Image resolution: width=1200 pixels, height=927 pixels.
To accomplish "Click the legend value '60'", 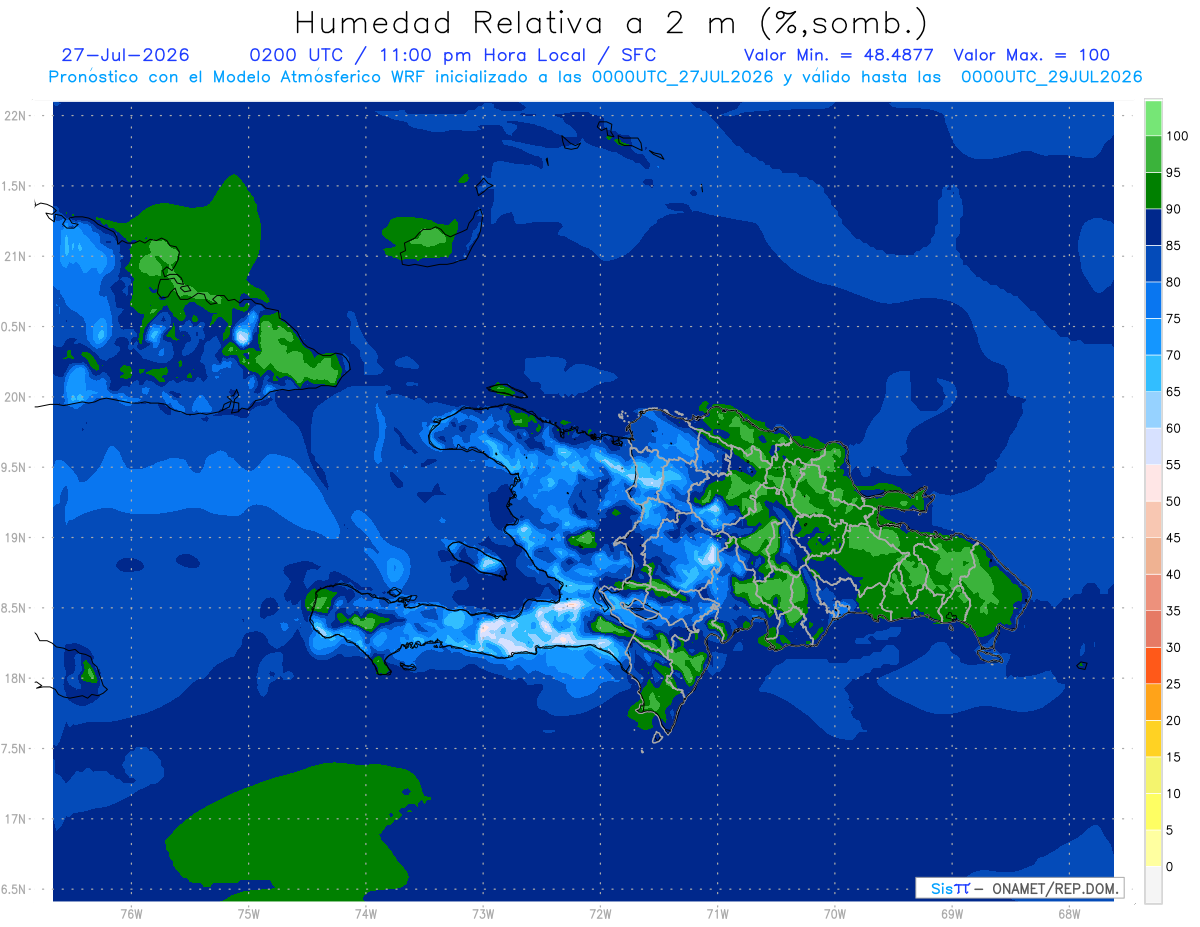I will coord(1173,428).
